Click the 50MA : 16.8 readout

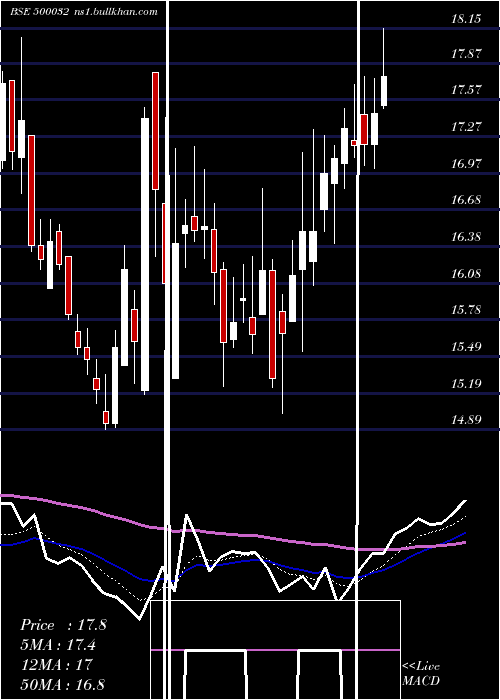coord(63,684)
